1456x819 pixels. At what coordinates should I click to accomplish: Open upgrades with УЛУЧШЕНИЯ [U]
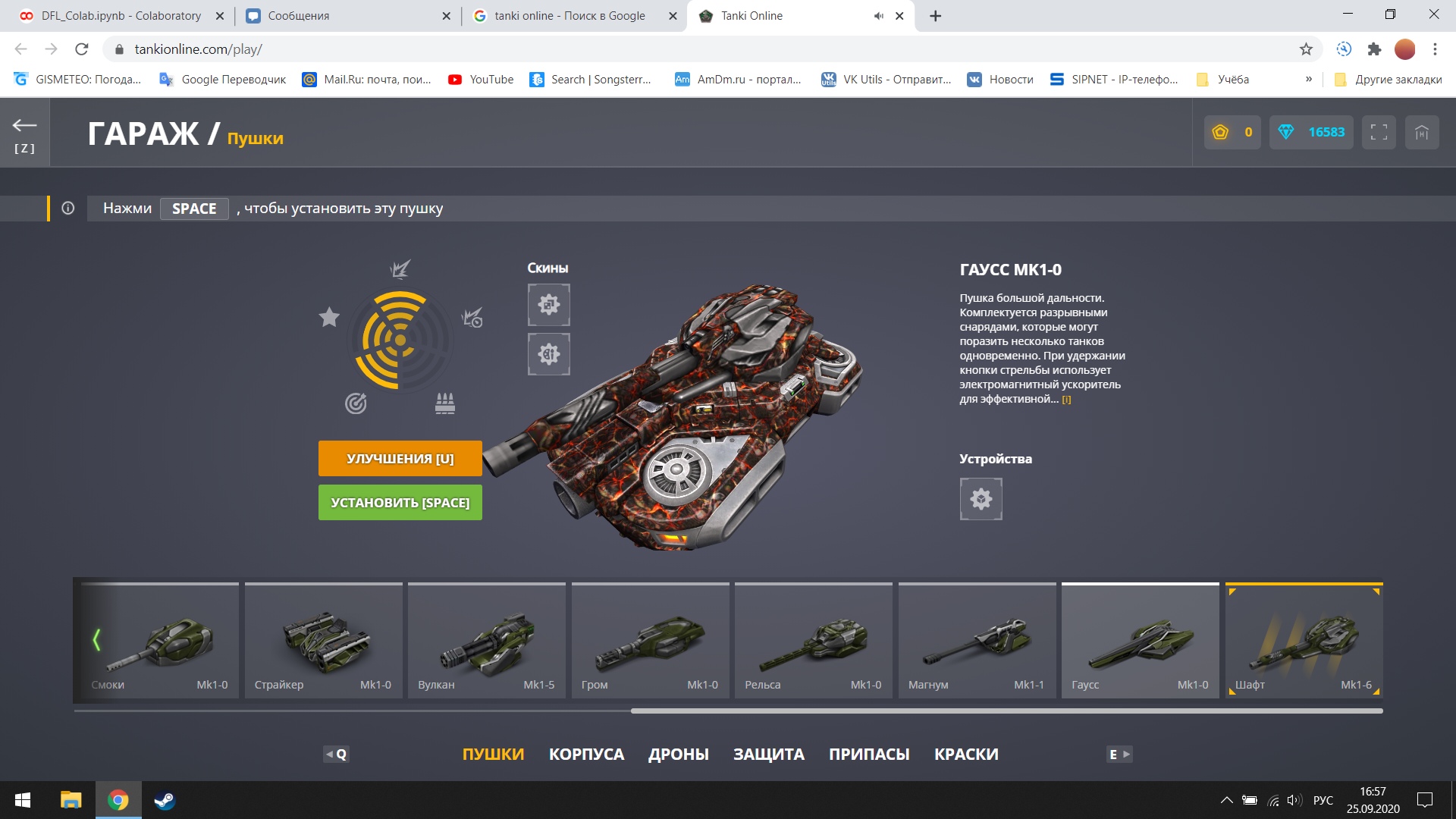point(400,458)
